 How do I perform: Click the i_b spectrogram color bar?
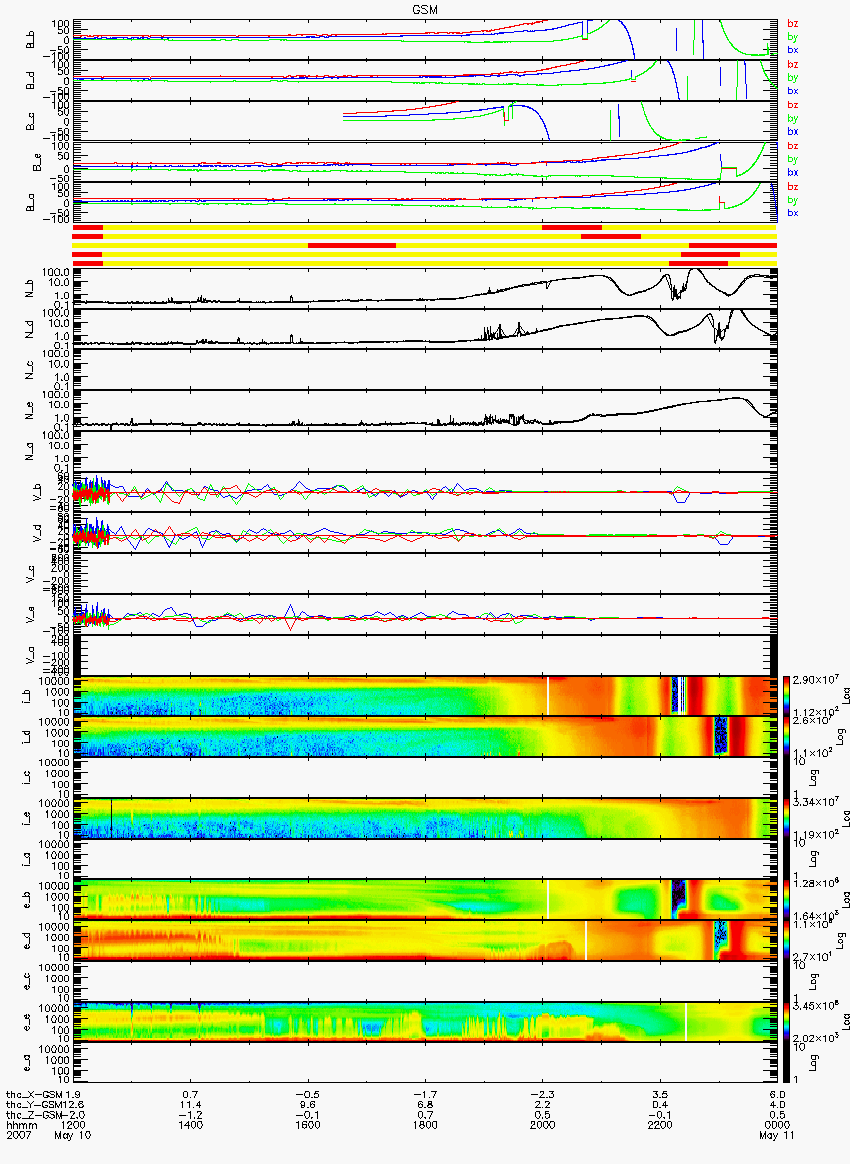tap(787, 696)
